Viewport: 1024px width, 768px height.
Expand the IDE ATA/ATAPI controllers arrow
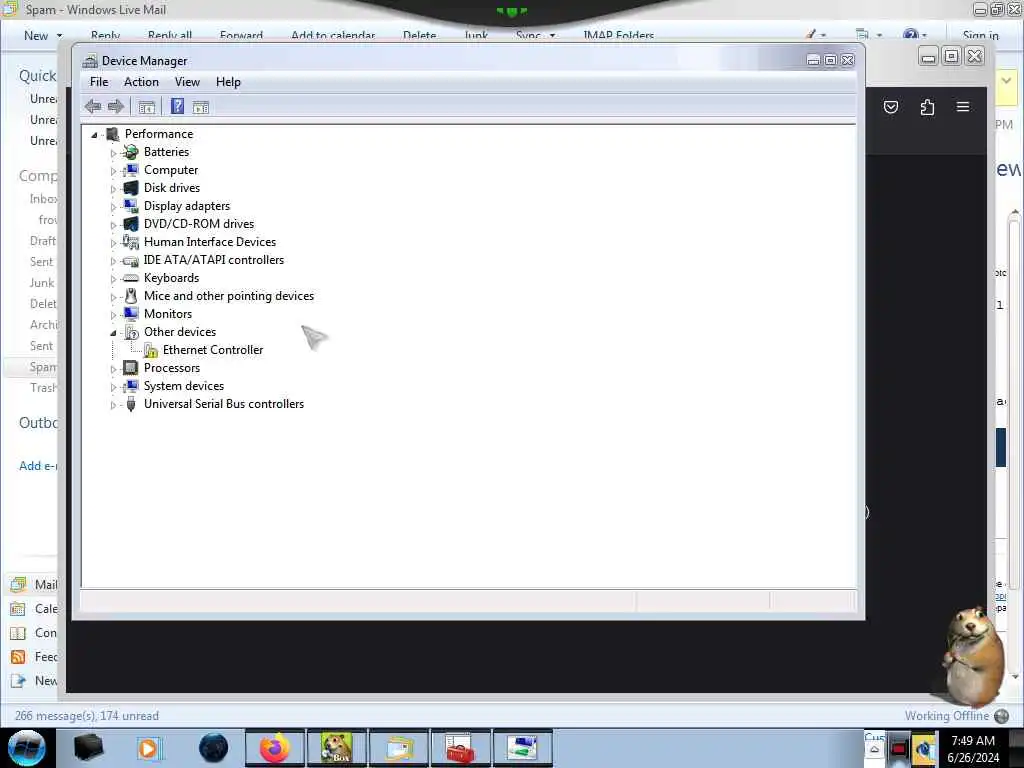(x=113, y=261)
